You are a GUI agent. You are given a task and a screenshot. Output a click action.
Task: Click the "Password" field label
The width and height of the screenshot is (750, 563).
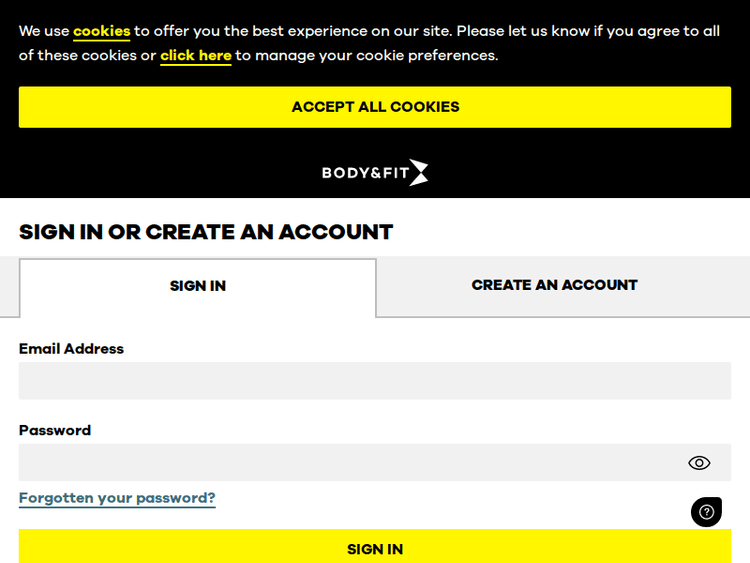[55, 430]
